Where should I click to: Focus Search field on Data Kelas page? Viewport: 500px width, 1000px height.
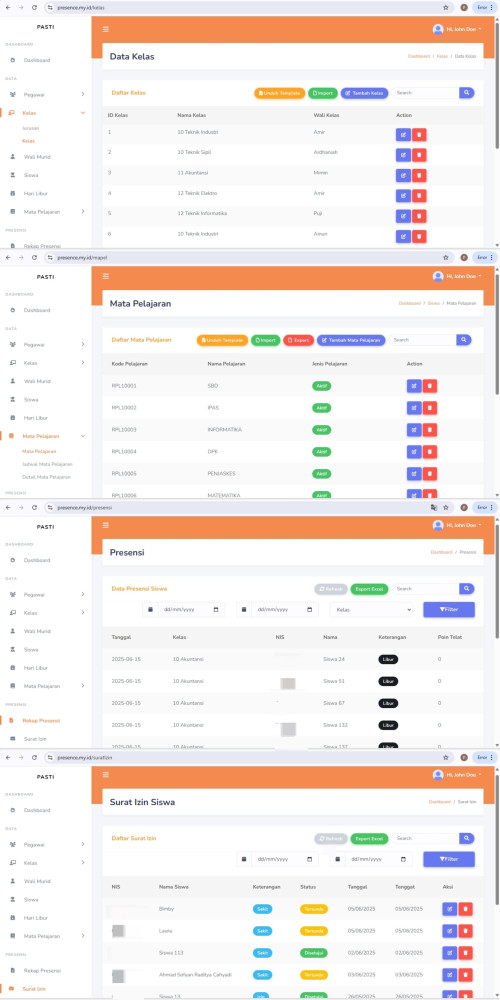click(425, 93)
